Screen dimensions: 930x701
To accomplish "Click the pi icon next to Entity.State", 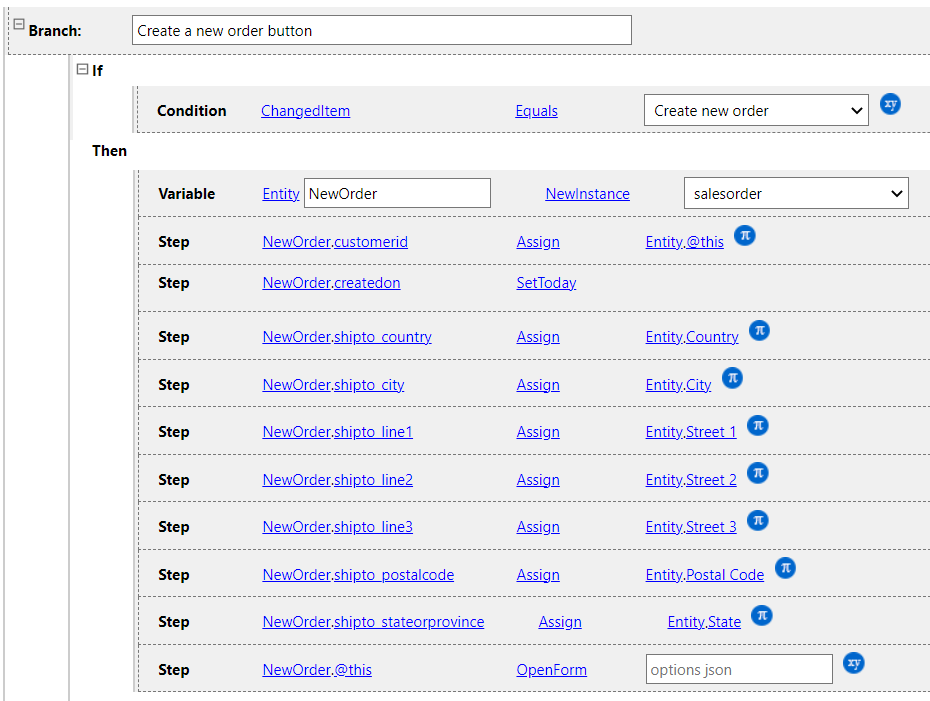I will (762, 615).
